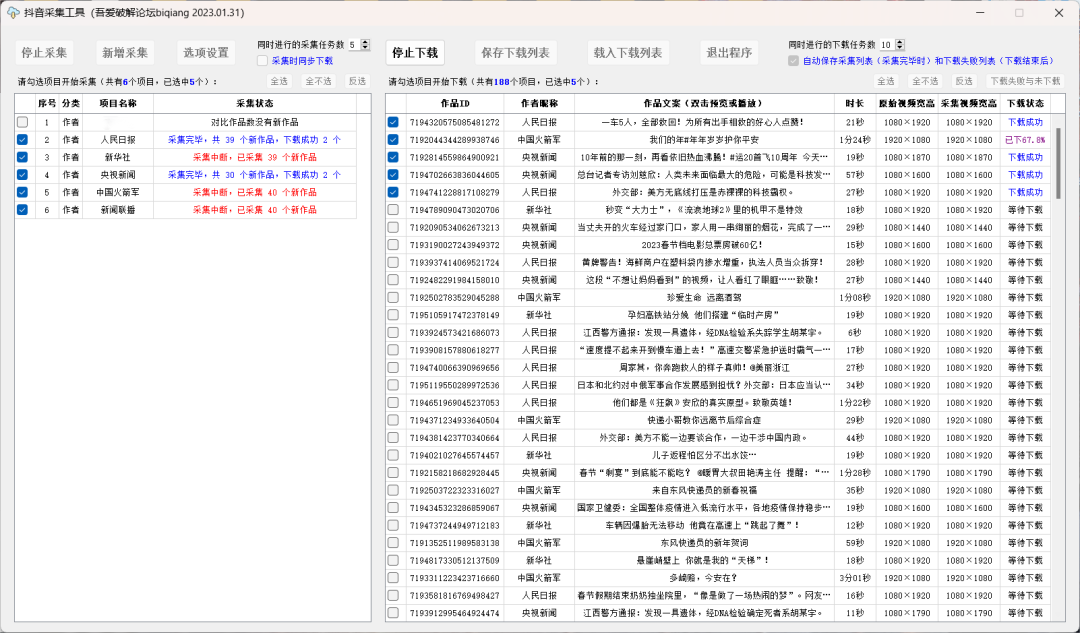
Task: Increase the concurrent collection task count stepper
Action: point(365,42)
